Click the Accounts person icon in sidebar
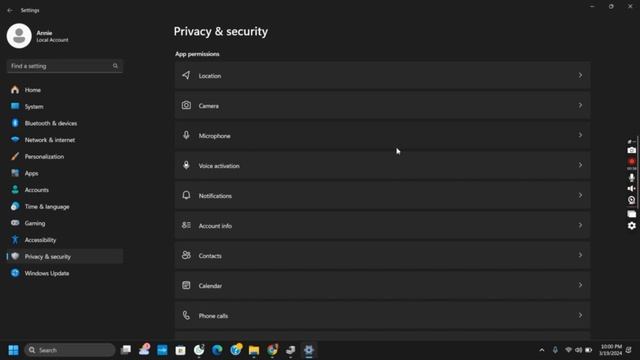Viewport: 640px width, 360px height. (x=15, y=190)
